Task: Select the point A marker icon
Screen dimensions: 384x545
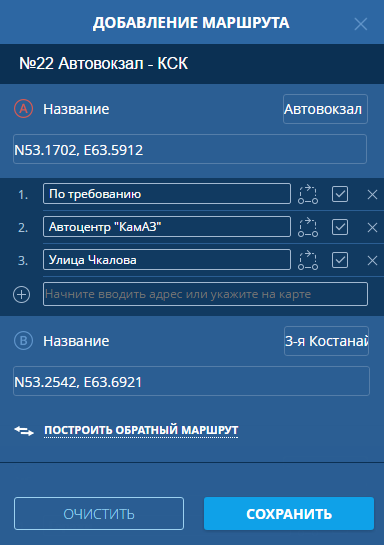Action: (x=23, y=109)
